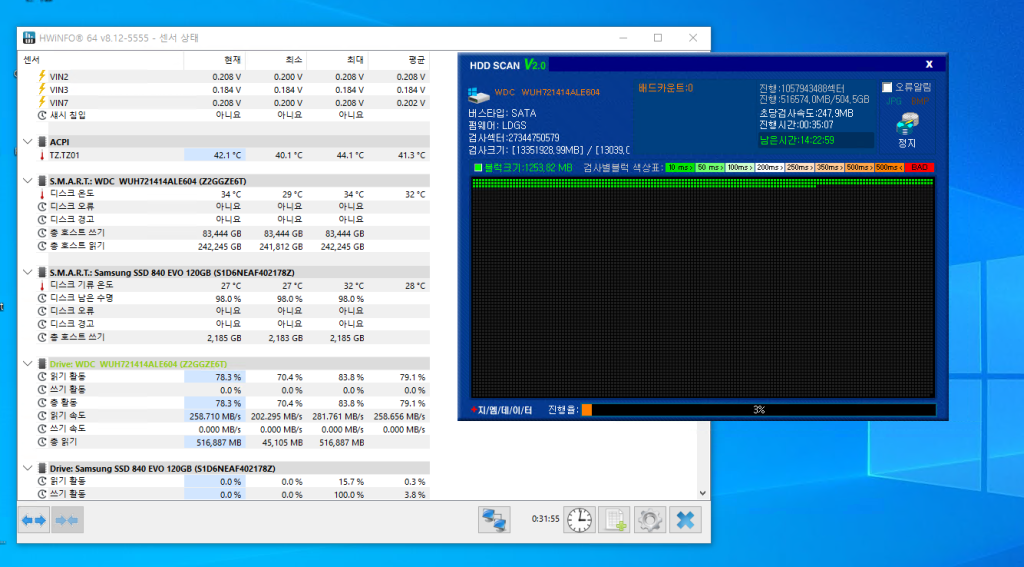Click the WDC WUH721414ALE604 model name in HDD Scan
The height and width of the screenshot is (567, 1024).
point(547,93)
